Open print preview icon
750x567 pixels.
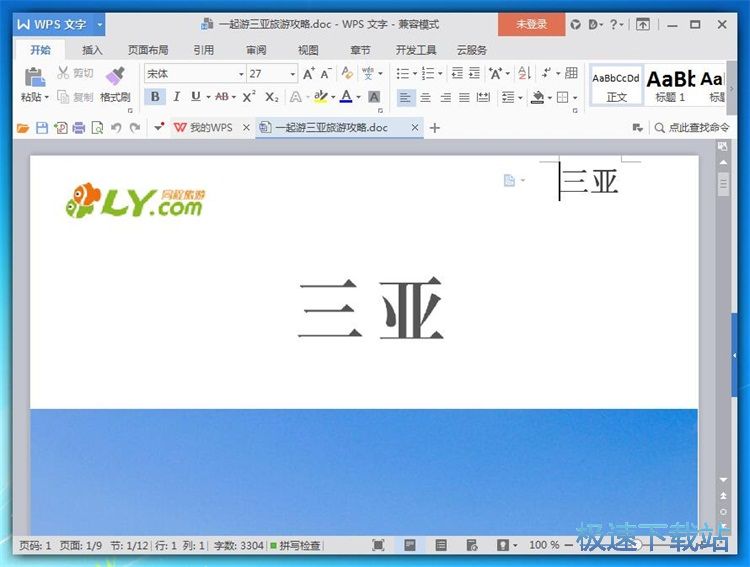click(98, 128)
